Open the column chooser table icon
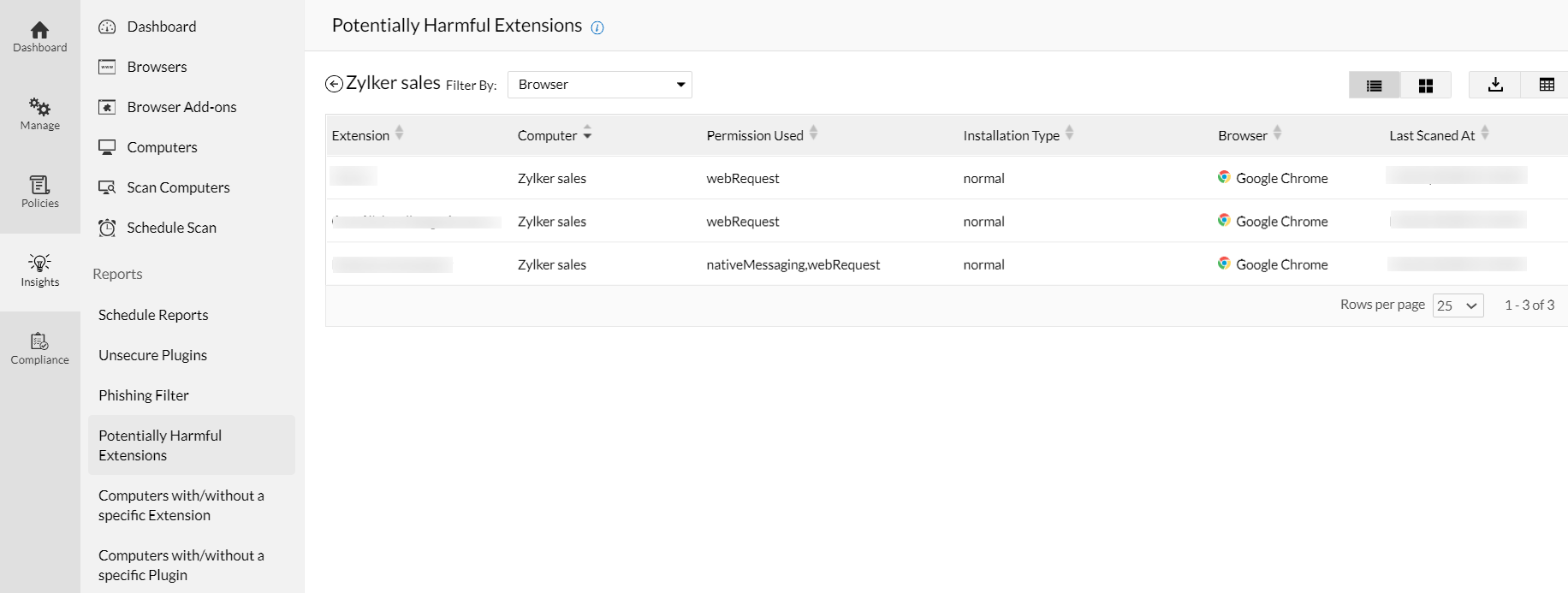 (1547, 85)
